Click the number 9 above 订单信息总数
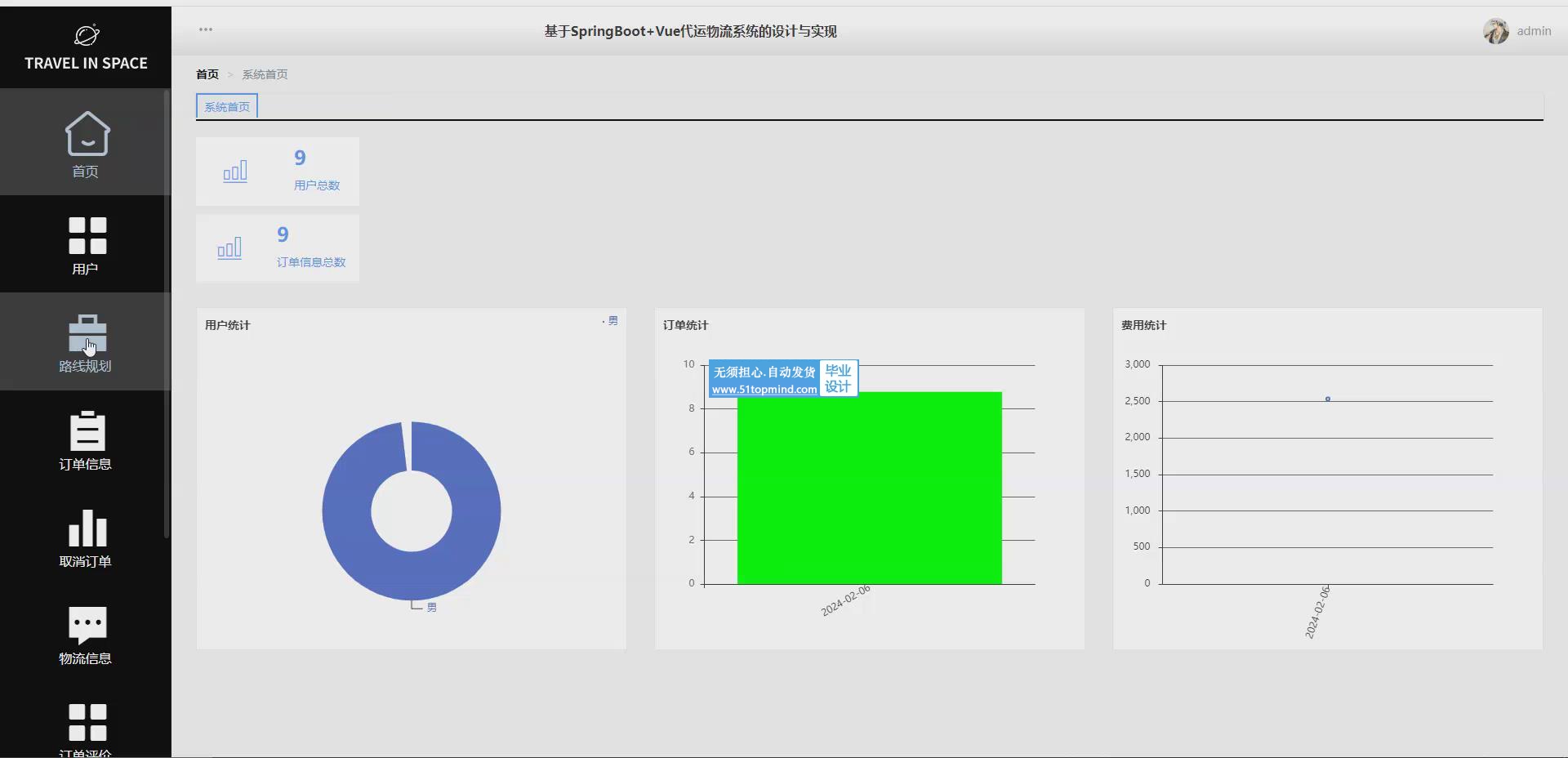Viewport: 1568px width, 758px height. coord(283,234)
